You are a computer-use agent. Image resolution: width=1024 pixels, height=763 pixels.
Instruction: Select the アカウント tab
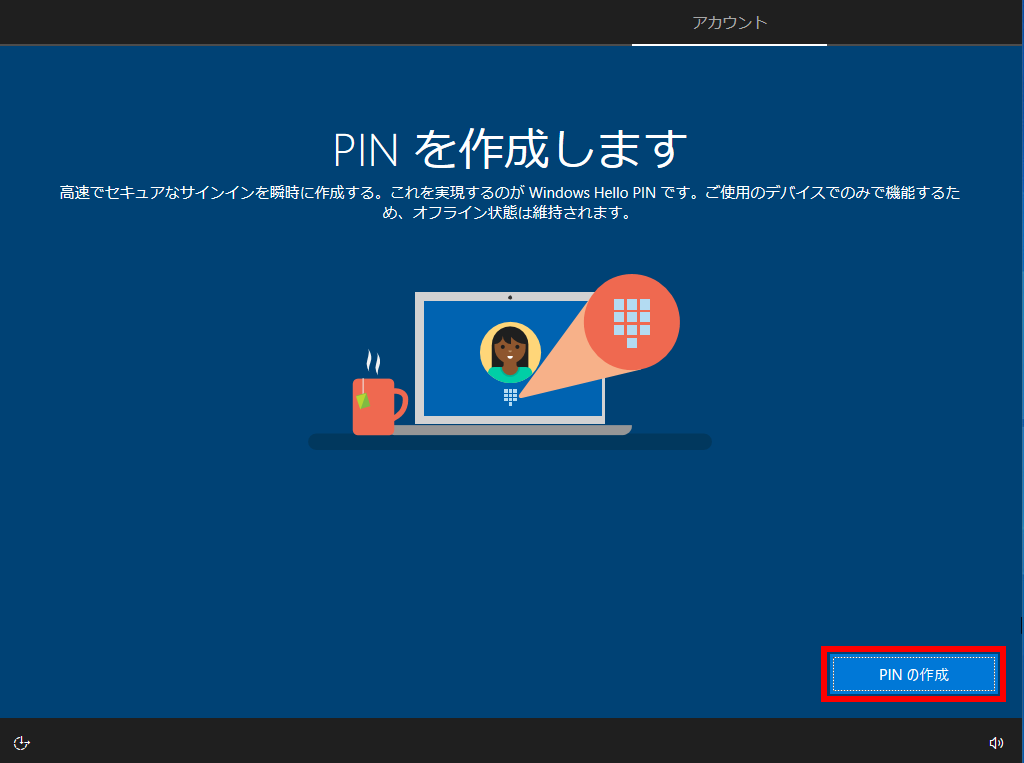pos(729,23)
